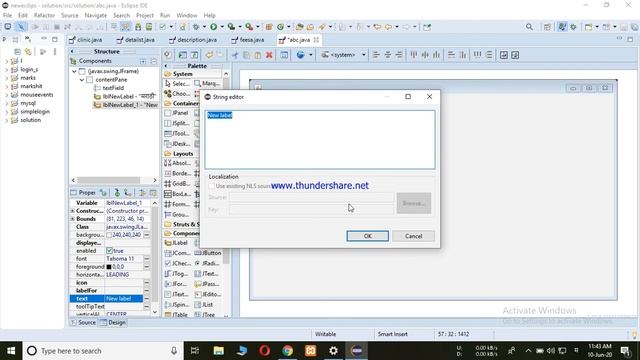Collapse the javax.swing.JFrame tree node
This screenshot has height=360, width=640.
tap(74, 71)
